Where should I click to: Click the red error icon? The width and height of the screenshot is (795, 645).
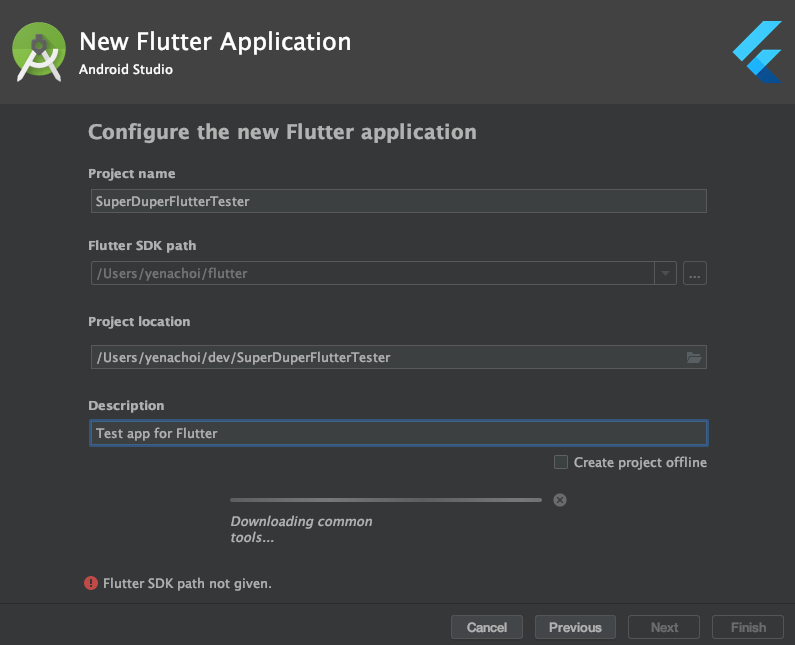92,583
